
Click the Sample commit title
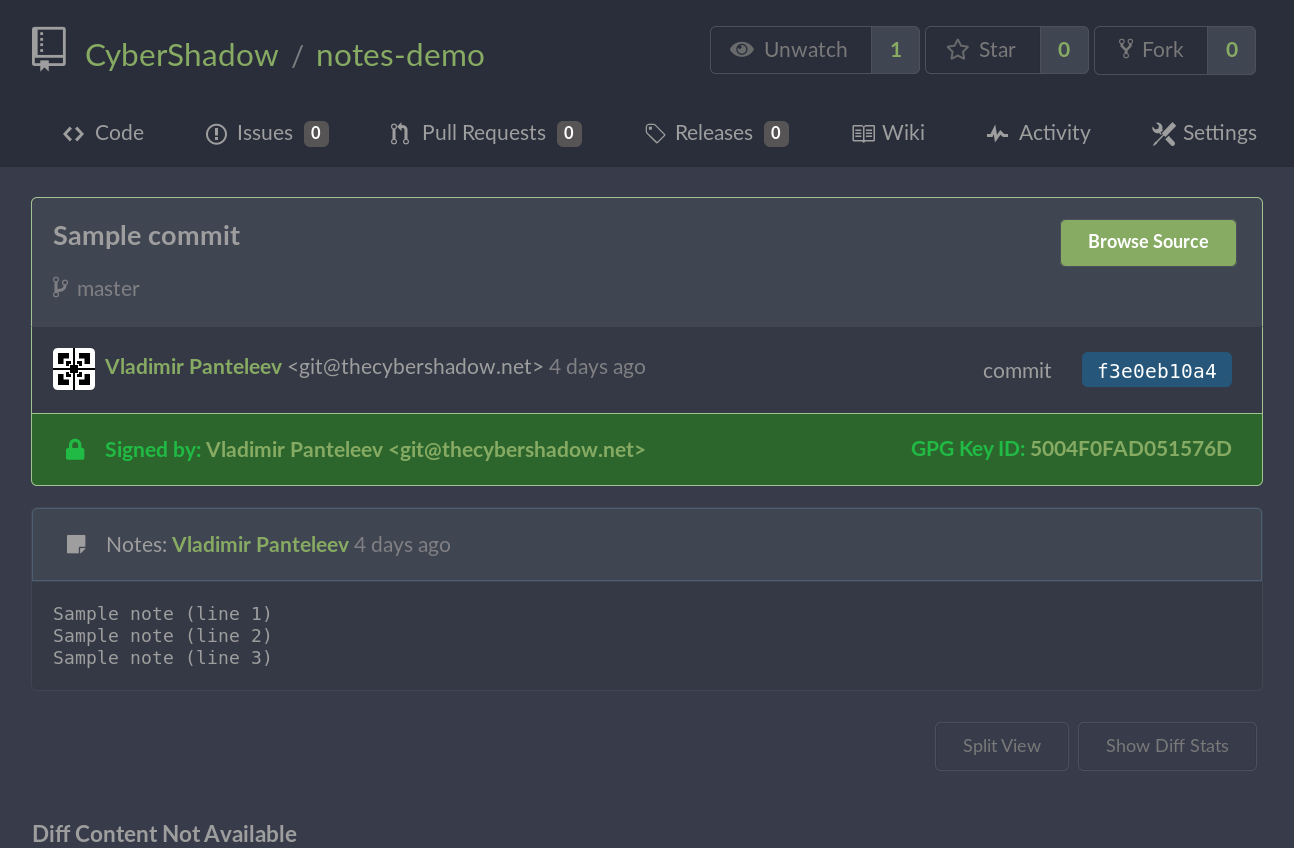coord(146,236)
